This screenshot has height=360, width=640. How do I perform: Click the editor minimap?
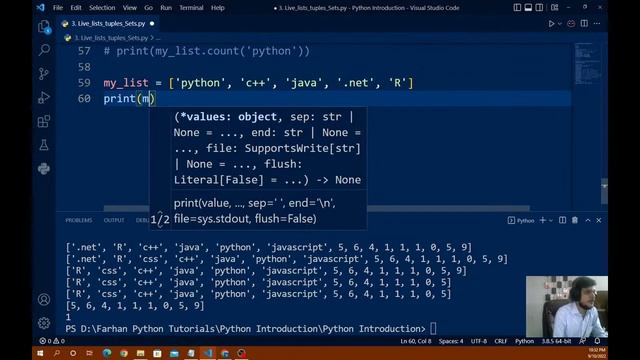[x=588, y=63]
